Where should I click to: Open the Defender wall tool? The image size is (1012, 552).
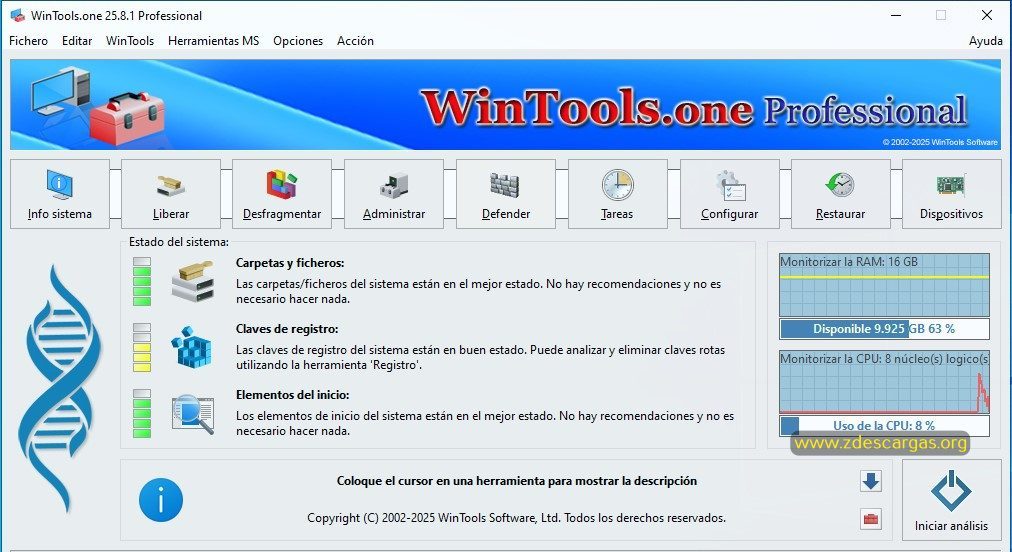click(505, 194)
